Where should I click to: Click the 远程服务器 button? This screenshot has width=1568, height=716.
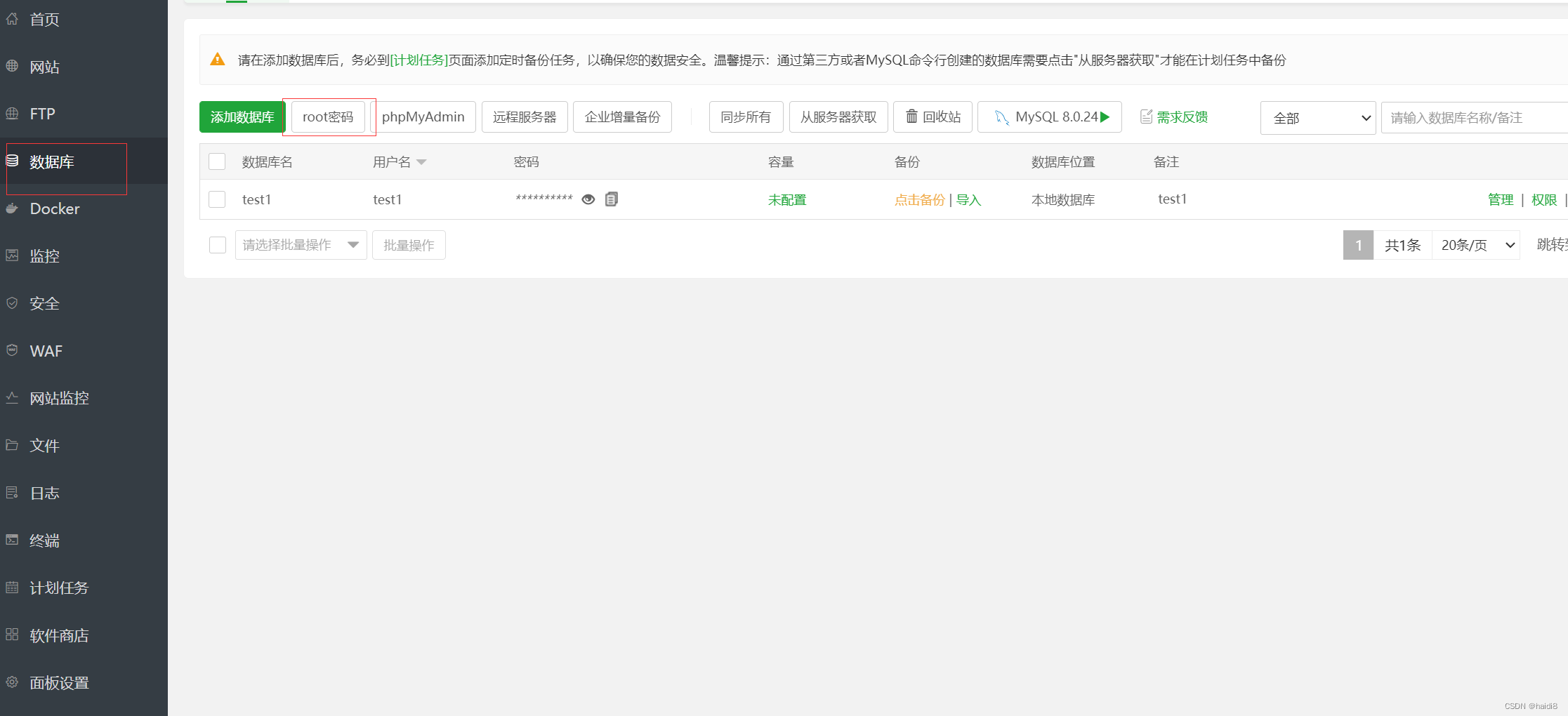pos(525,117)
